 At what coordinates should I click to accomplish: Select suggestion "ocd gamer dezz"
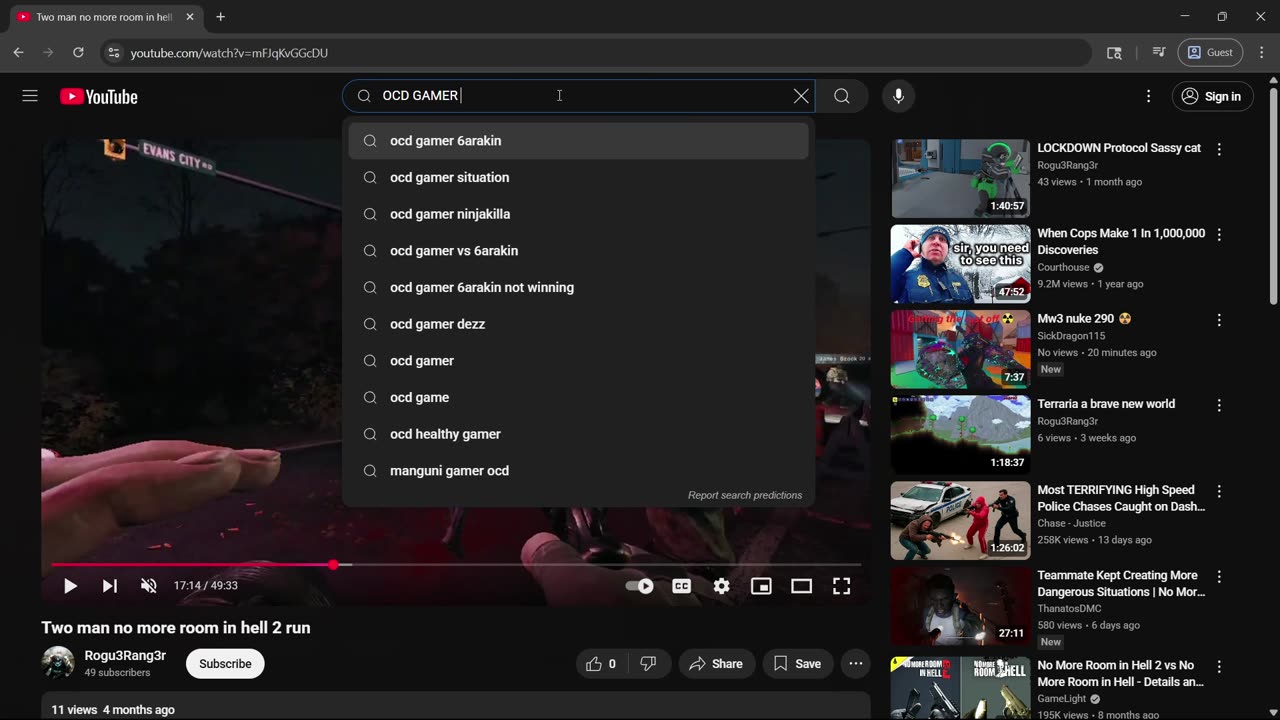coord(579,324)
